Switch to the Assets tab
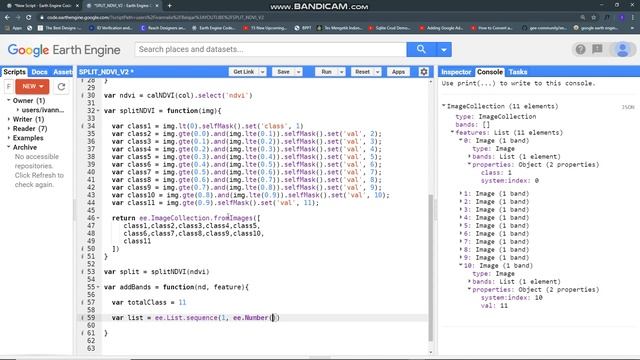The width and height of the screenshot is (640, 360). (62, 72)
